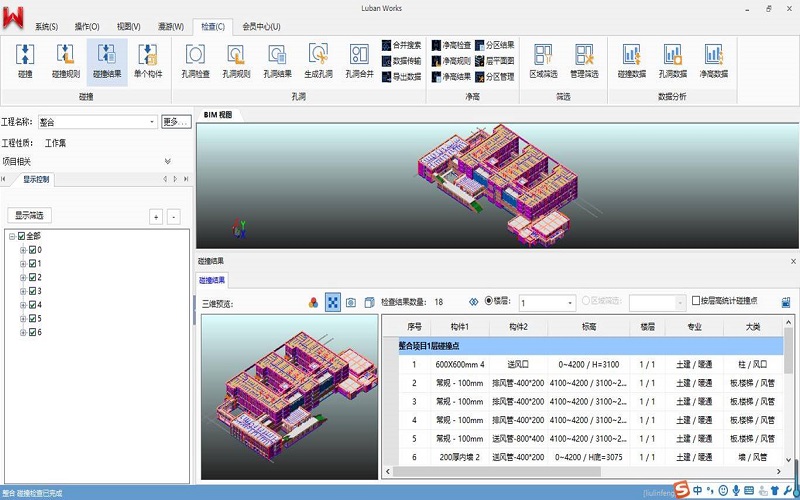Select the 显示控制 panel tab
The image size is (800, 500).
point(36,179)
